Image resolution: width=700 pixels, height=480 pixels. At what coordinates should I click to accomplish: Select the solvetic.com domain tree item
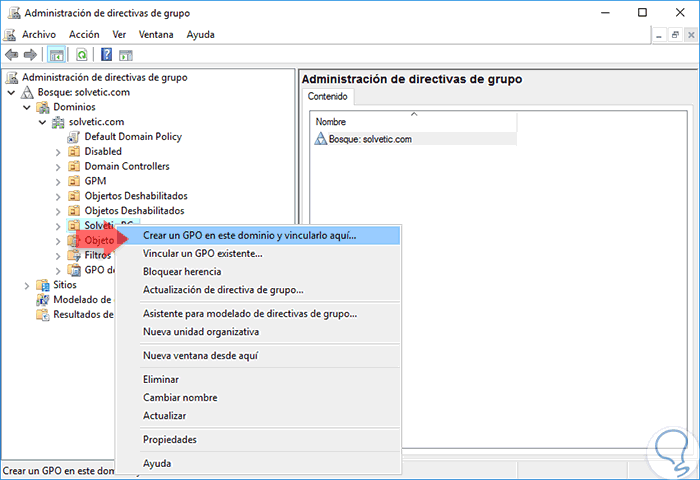pos(96,122)
